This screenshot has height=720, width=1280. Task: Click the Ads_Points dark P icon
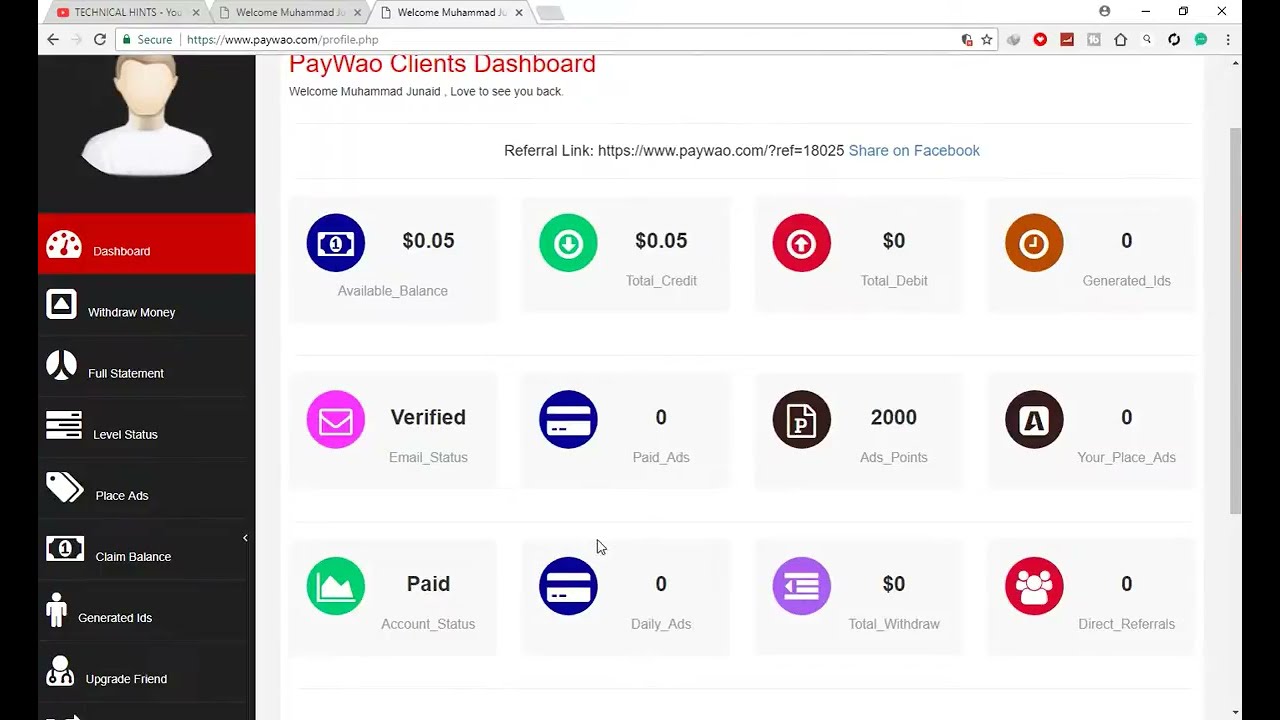tap(801, 420)
